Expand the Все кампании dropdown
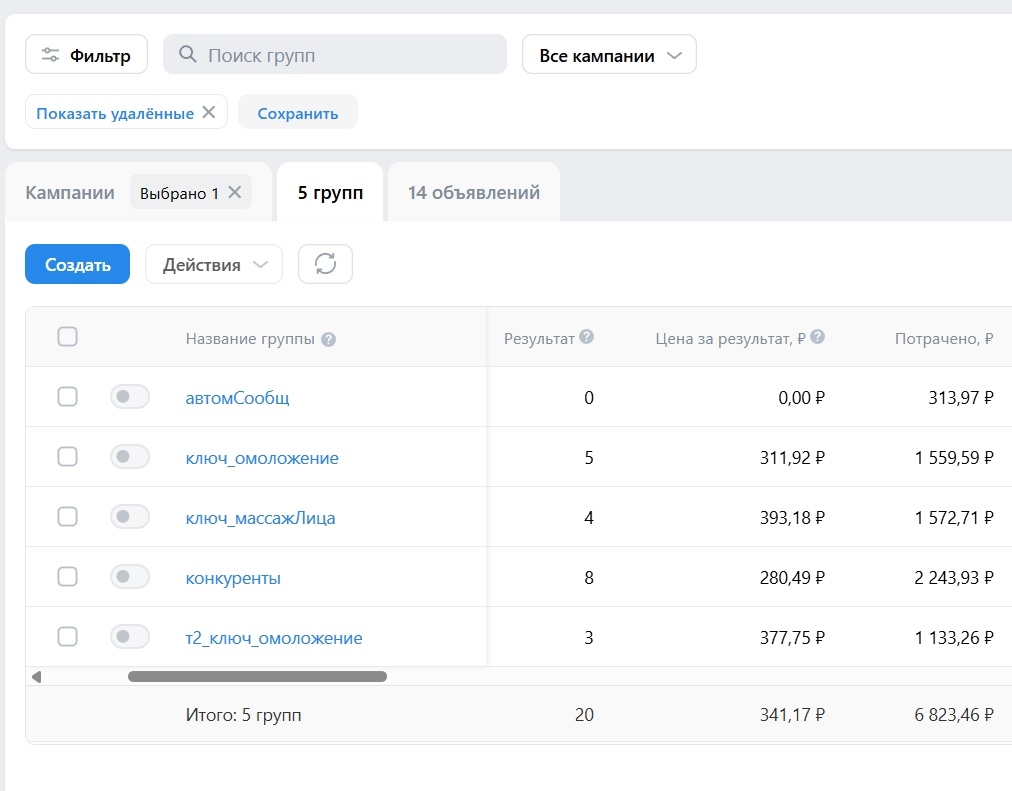The width and height of the screenshot is (1012, 791). tap(609, 55)
